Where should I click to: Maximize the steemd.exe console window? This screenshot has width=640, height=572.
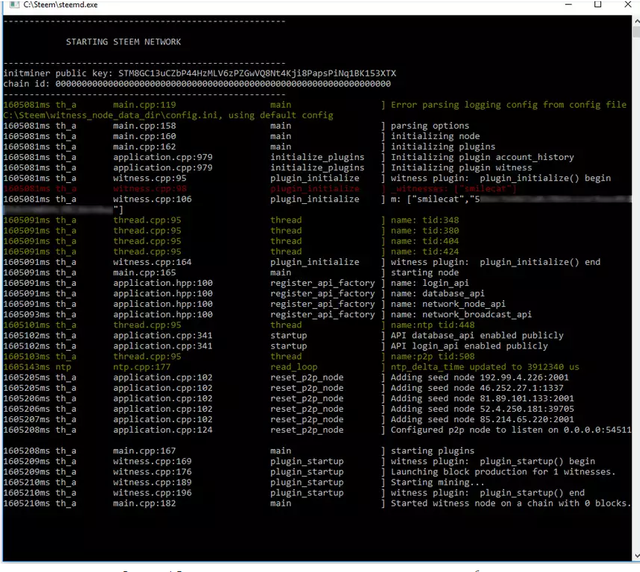pyautogui.click(x=598, y=4)
